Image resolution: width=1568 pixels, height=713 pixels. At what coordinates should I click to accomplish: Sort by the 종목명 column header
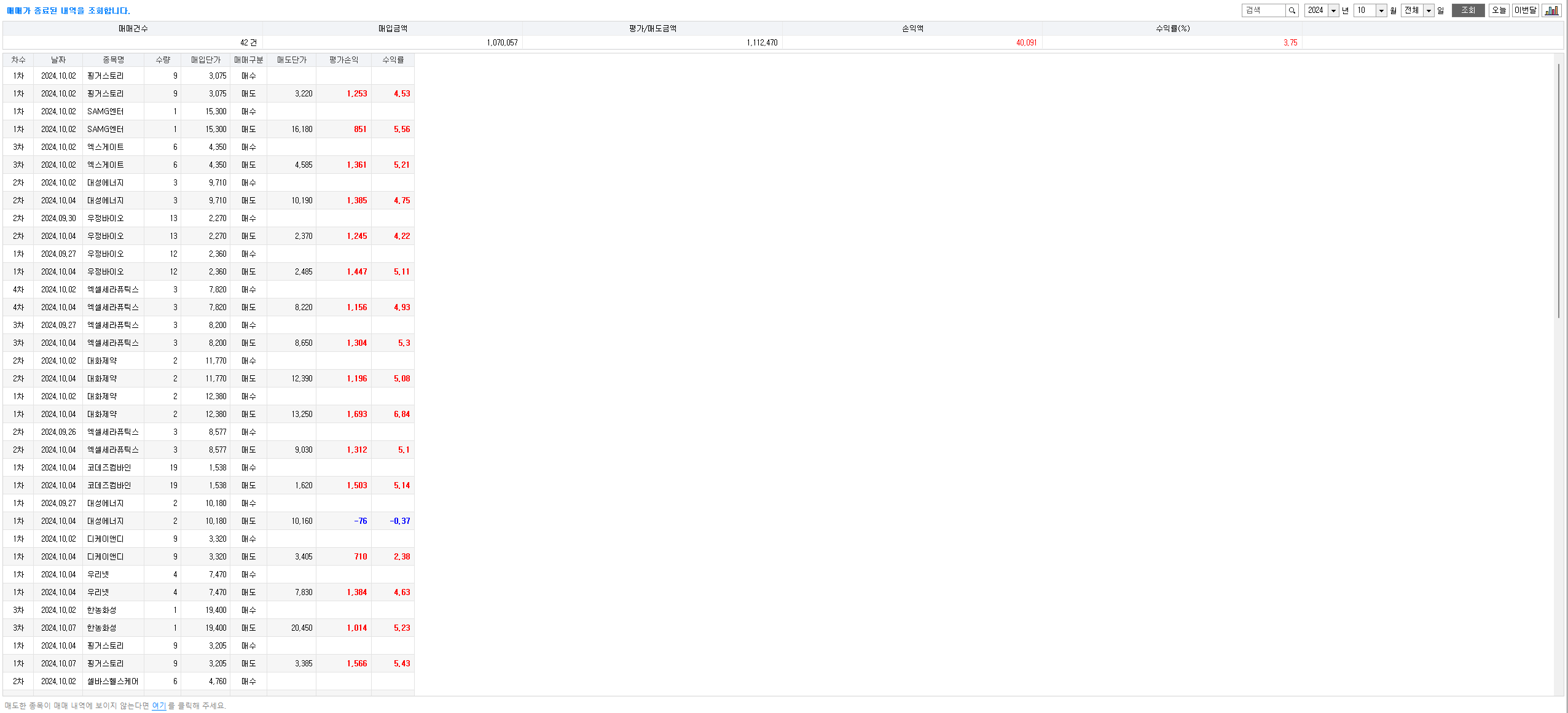[113, 60]
